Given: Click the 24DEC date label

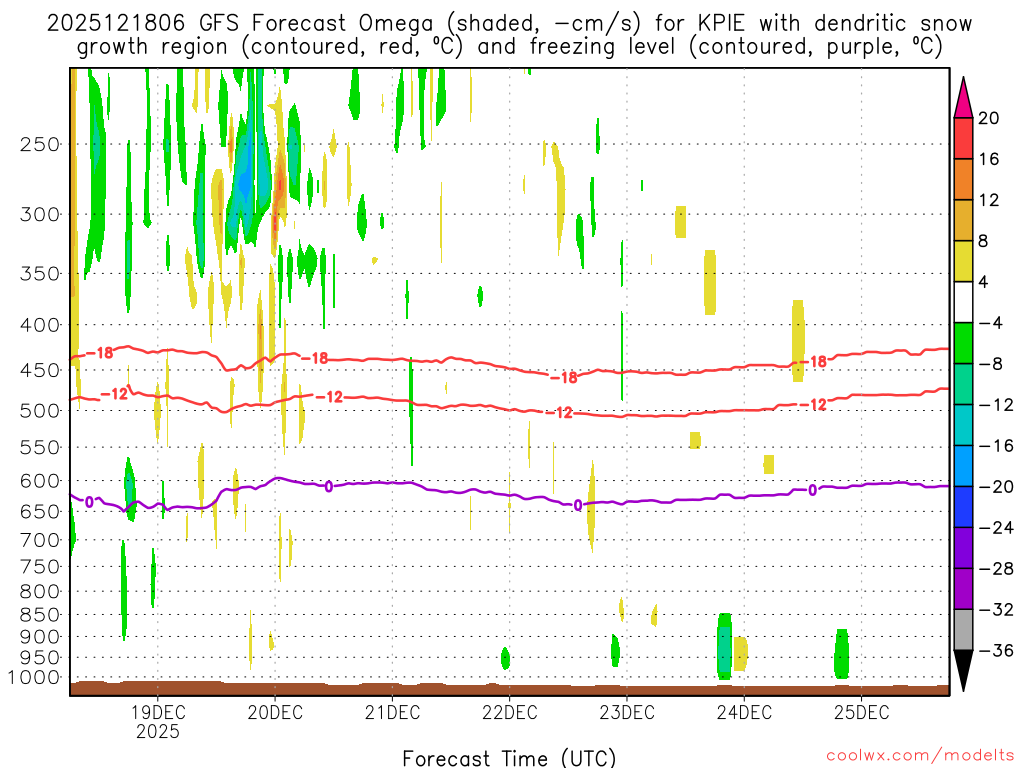Looking at the screenshot, I should (744, 712).
